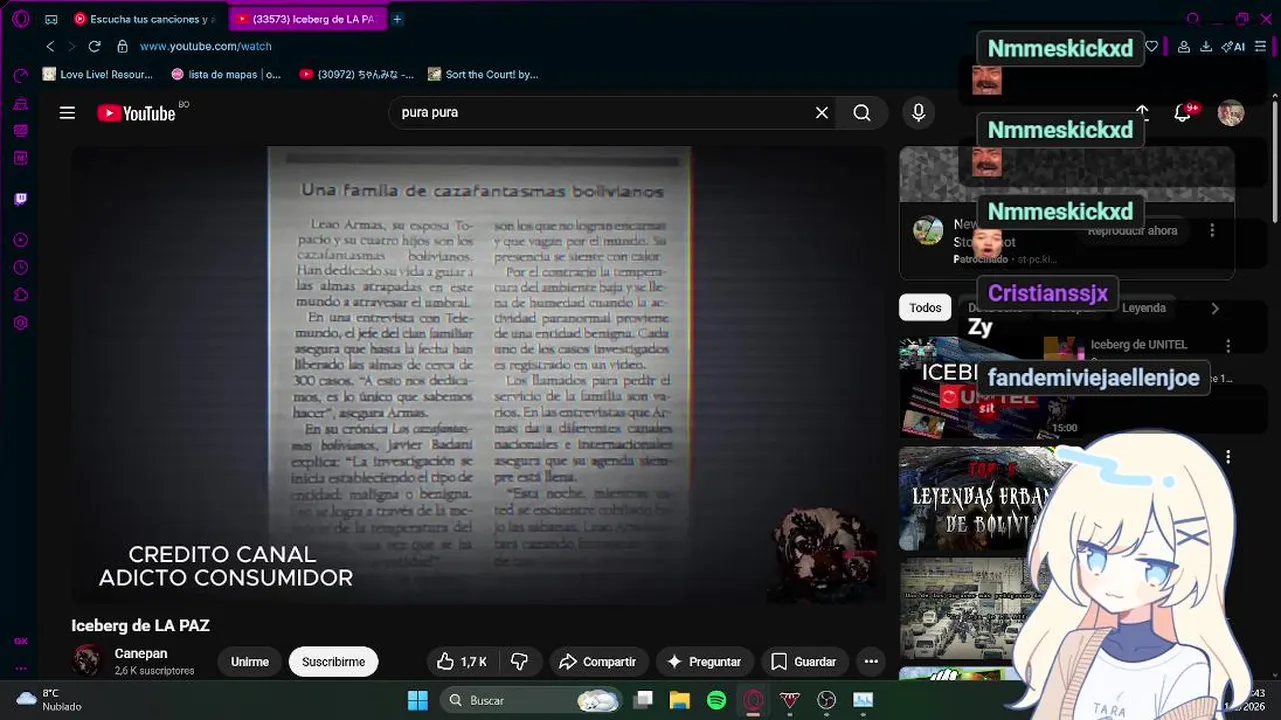Select the Iceberg de LA PAZ tab
Image resolution: width=1281 pixels, height=720 pixels.
(x=308, y=19)
